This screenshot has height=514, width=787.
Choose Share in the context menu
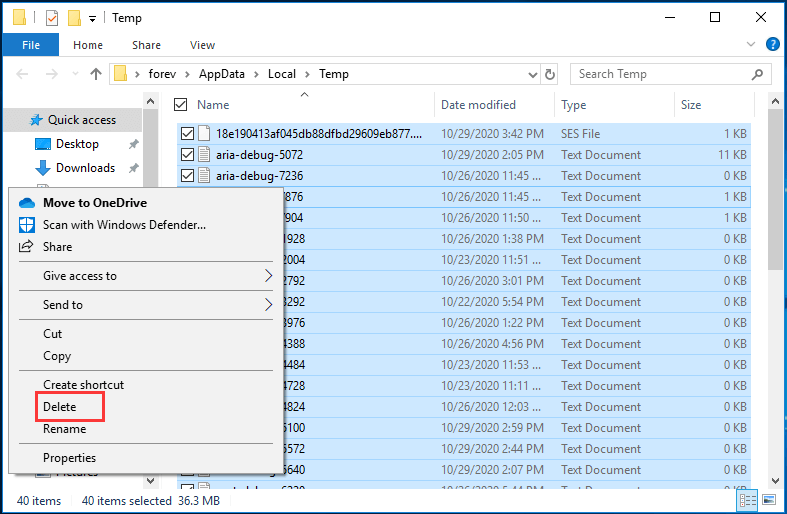tap(146, 247)
